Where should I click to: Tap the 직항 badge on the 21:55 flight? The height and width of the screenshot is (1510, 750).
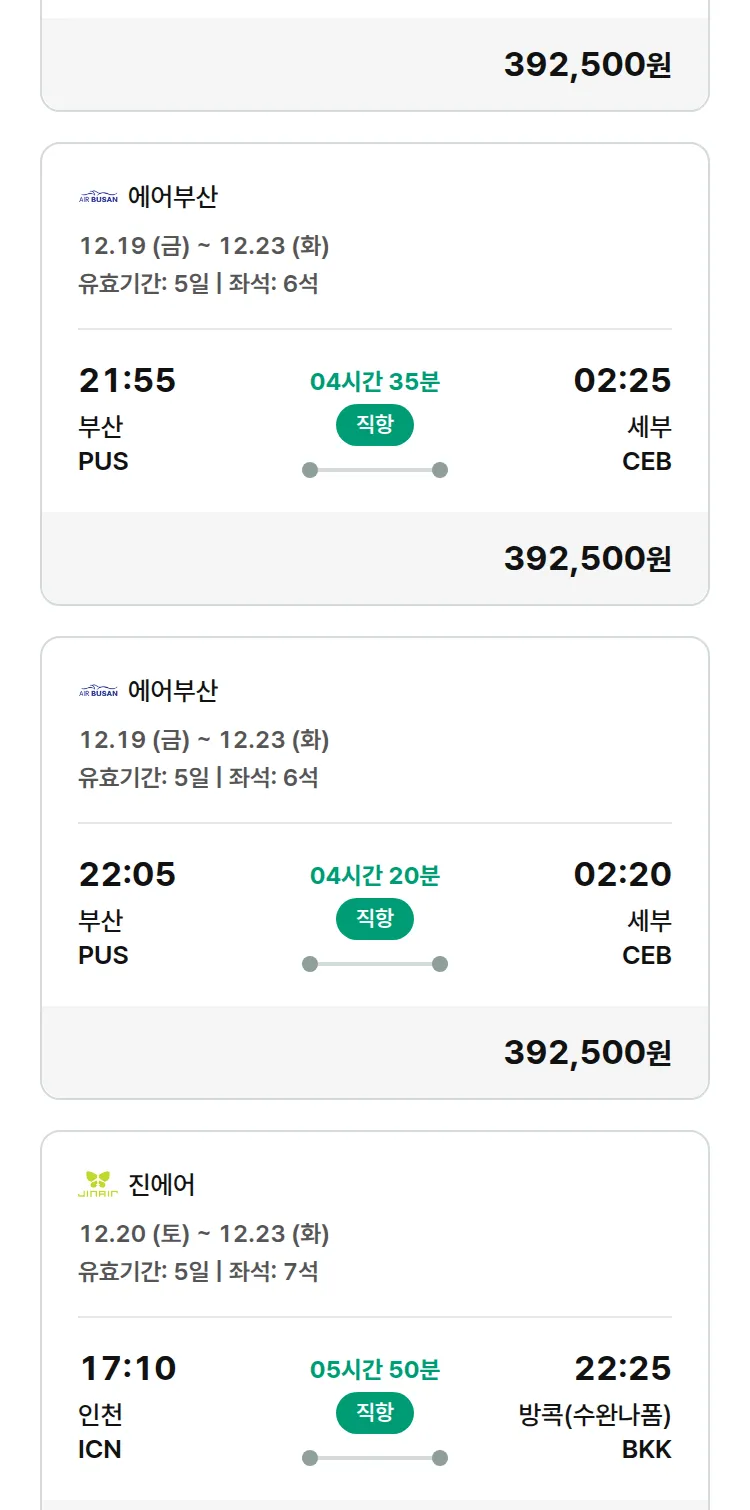(x=375, y=425)
